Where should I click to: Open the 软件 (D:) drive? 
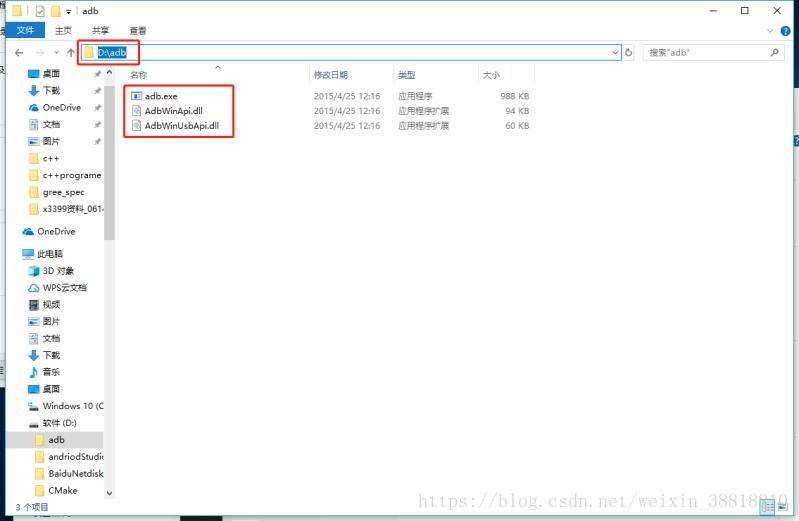59,423
